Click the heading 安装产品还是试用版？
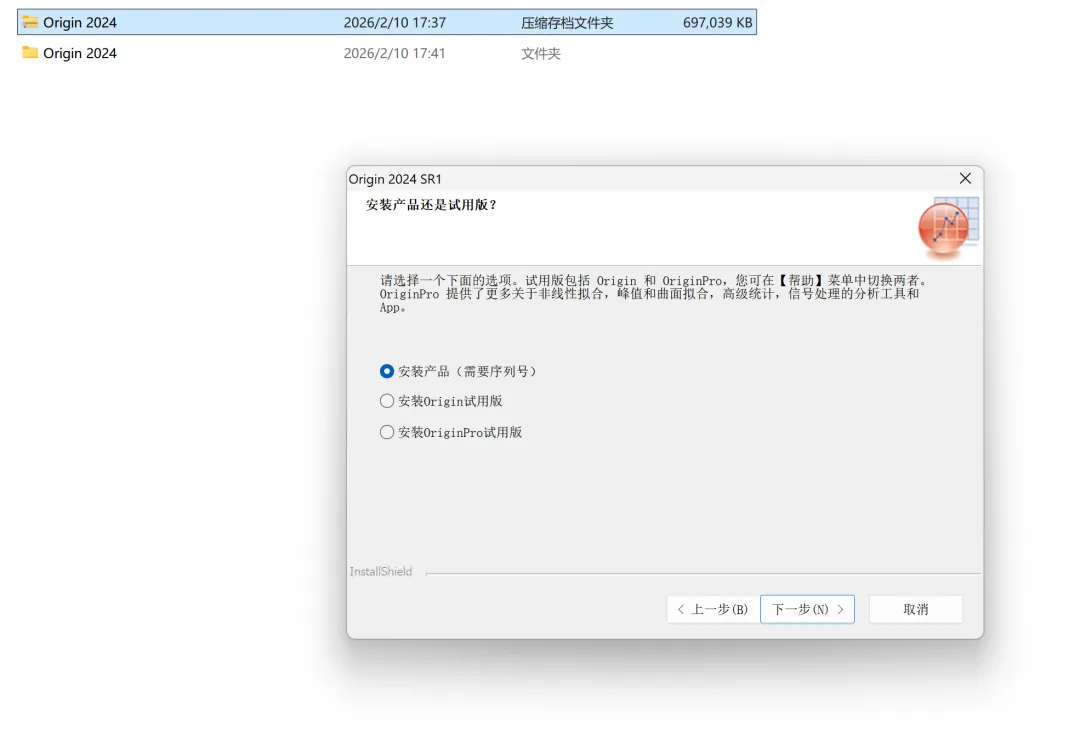The width and height of the screenshot is (1080, 744). 432,205
